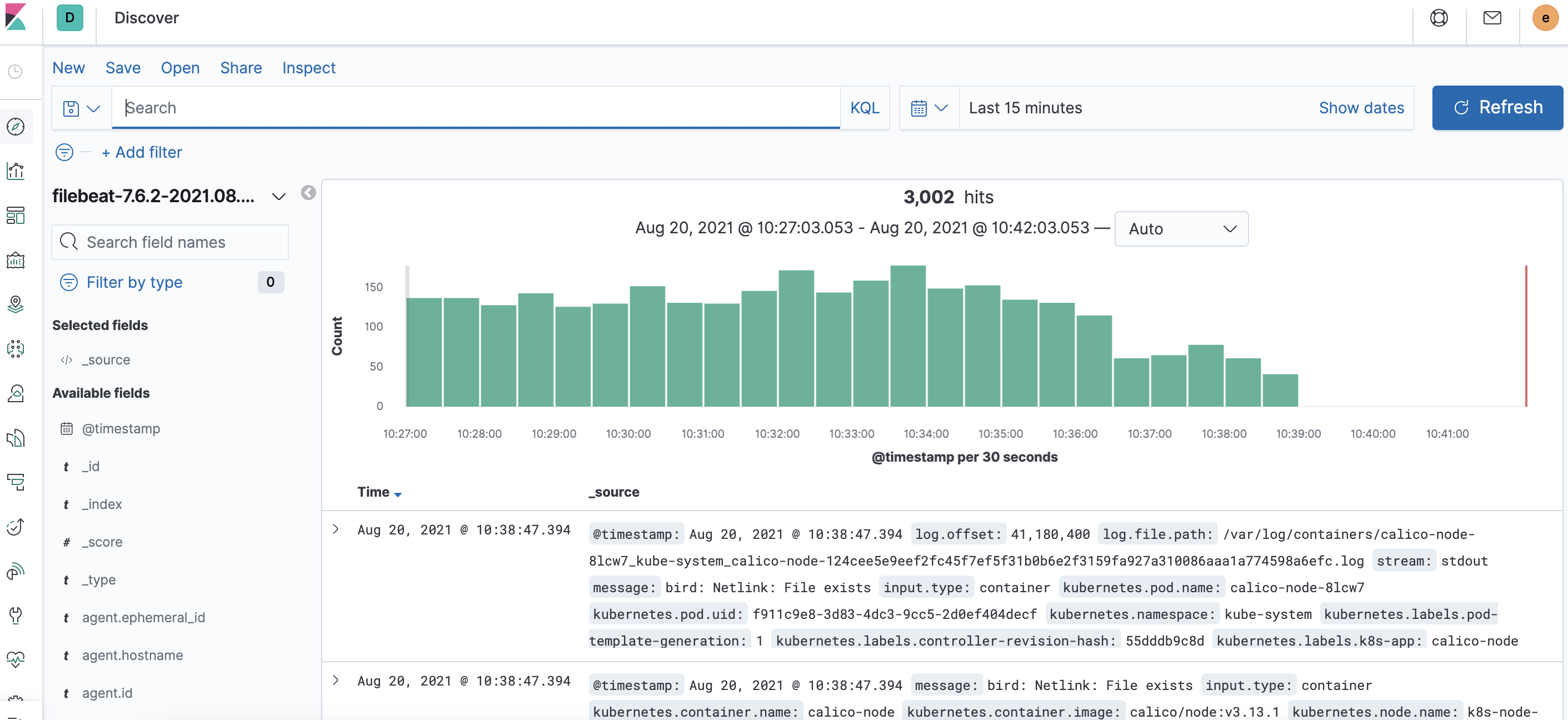The width and height of the screenshot is (1568, 720).
Task: Change the filebeat index pattern dropdown
Action: pyautogui.click(x=169, y=196)
